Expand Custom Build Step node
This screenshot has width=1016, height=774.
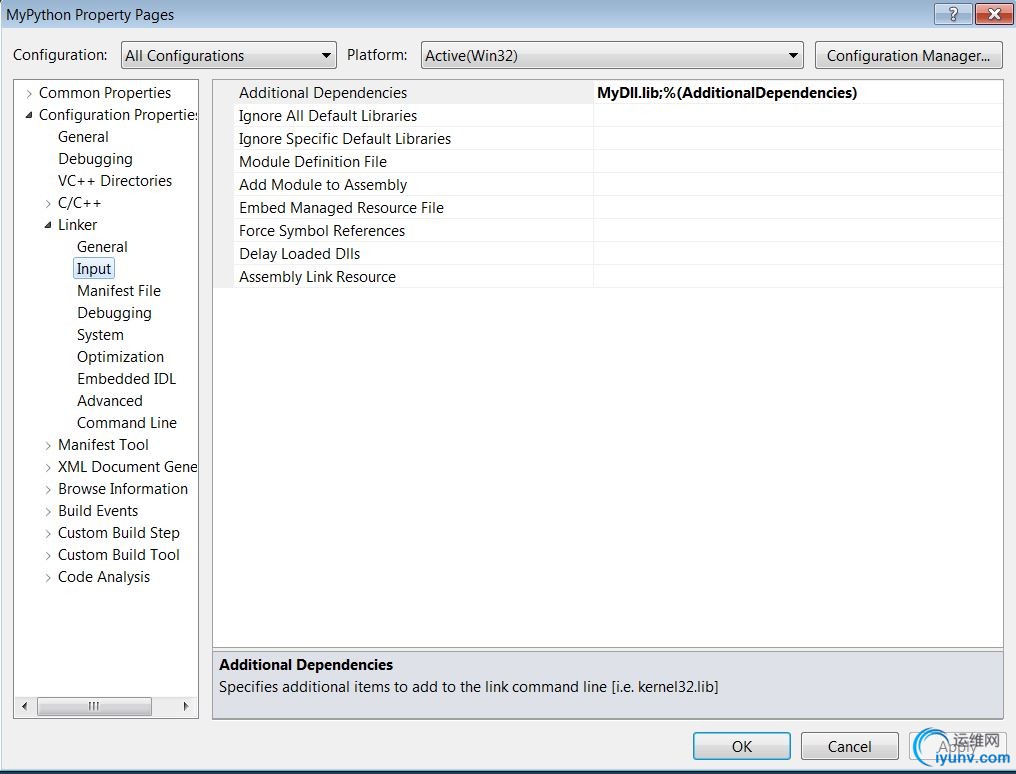[x=48, y=534]
